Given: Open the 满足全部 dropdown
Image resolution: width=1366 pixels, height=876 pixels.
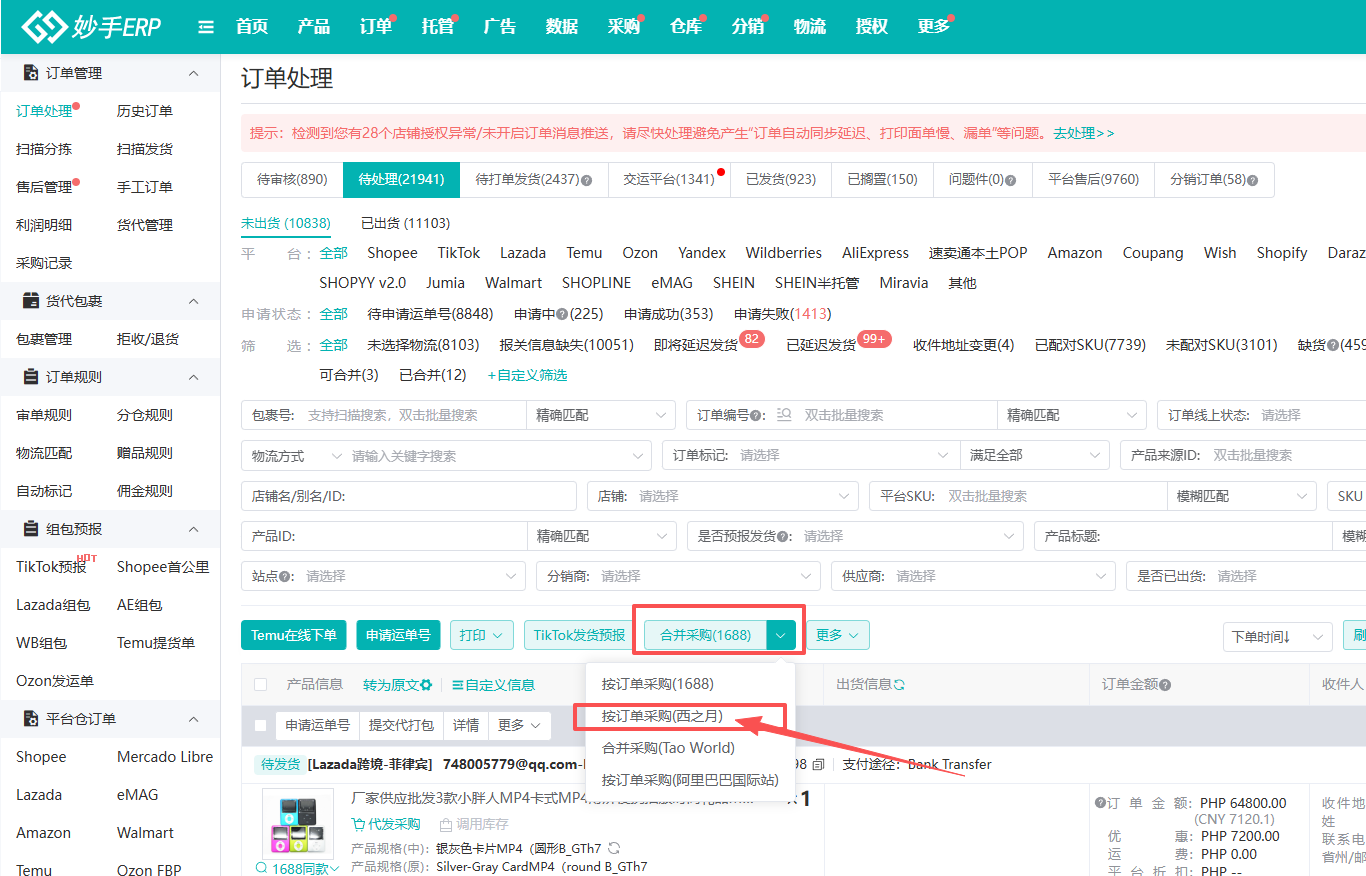Looking at the screenshot, I should click(x=1034, y=455).
